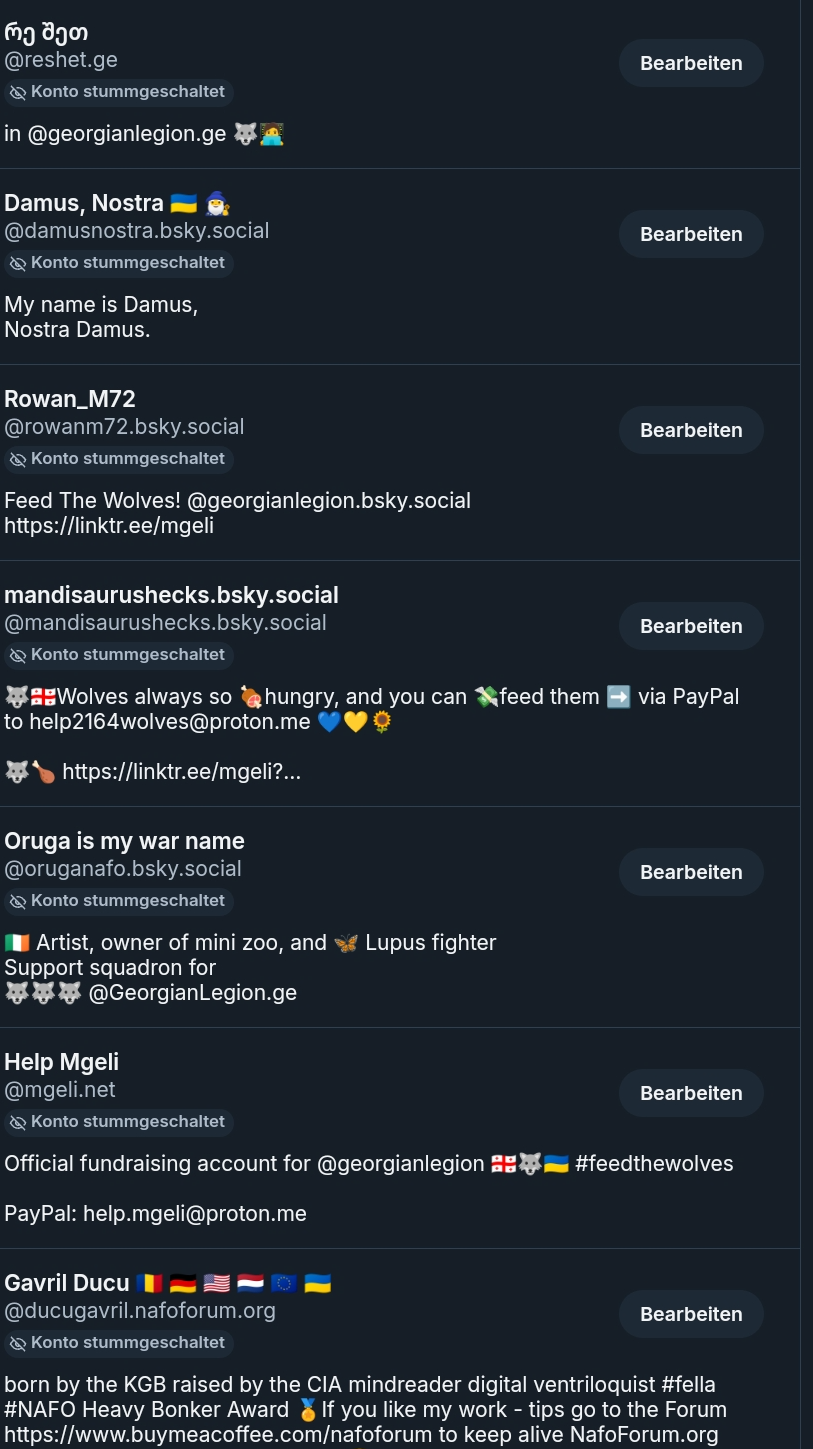Viewport: 813px width, 1449px height.
Task: Edit the Help Mgeli entry
Action: 691,1093
